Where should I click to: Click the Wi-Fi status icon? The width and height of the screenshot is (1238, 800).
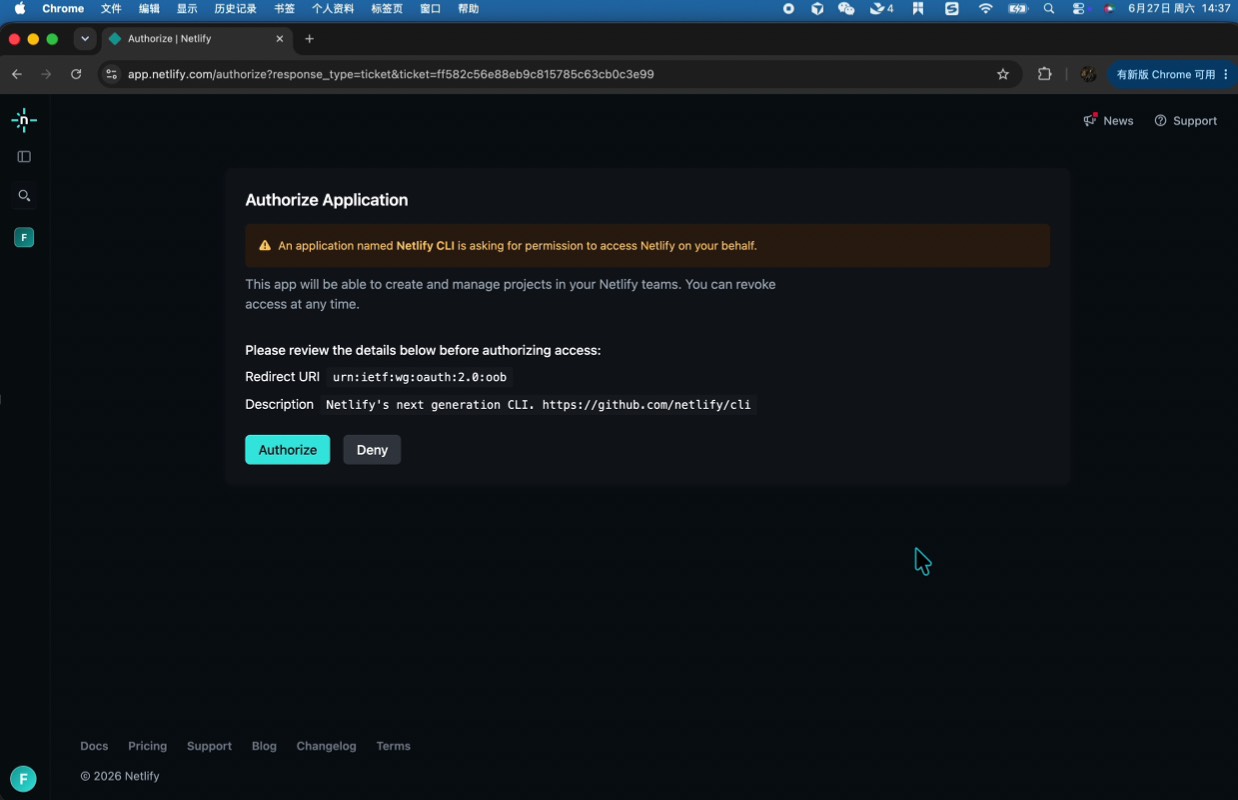tap(986, 9)
